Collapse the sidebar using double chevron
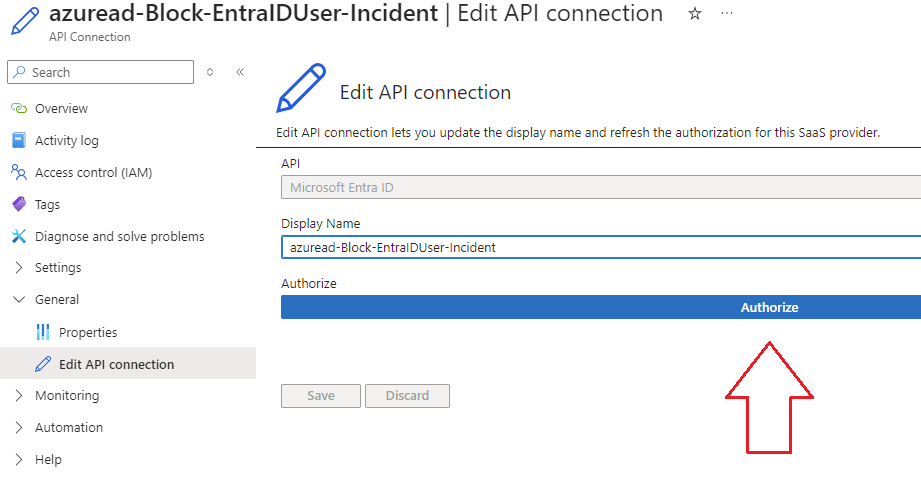 240,72
